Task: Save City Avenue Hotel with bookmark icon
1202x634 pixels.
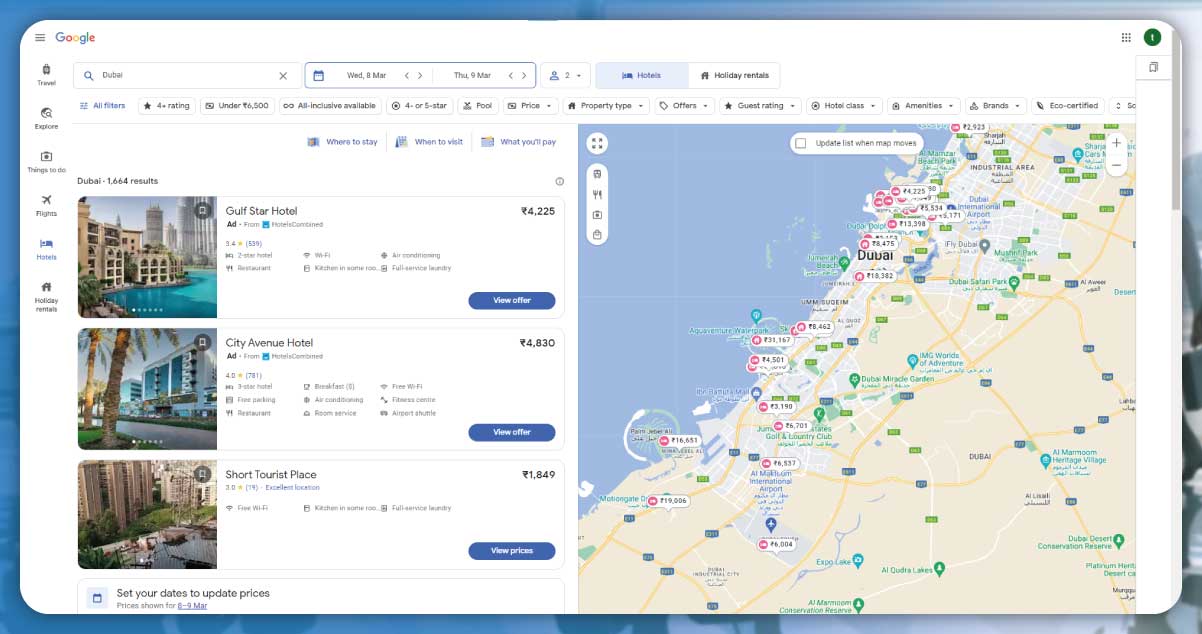Action: pos(202,342)
